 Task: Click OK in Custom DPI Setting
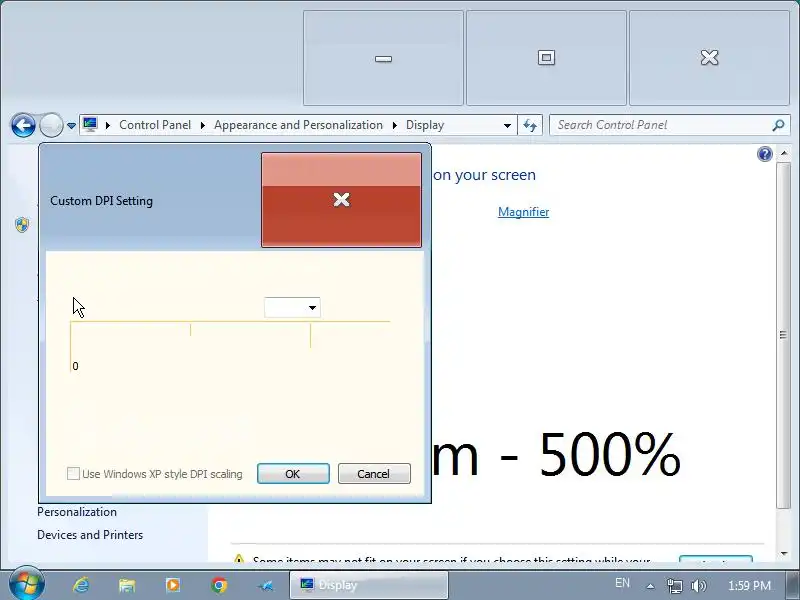[x=293, y=473]
